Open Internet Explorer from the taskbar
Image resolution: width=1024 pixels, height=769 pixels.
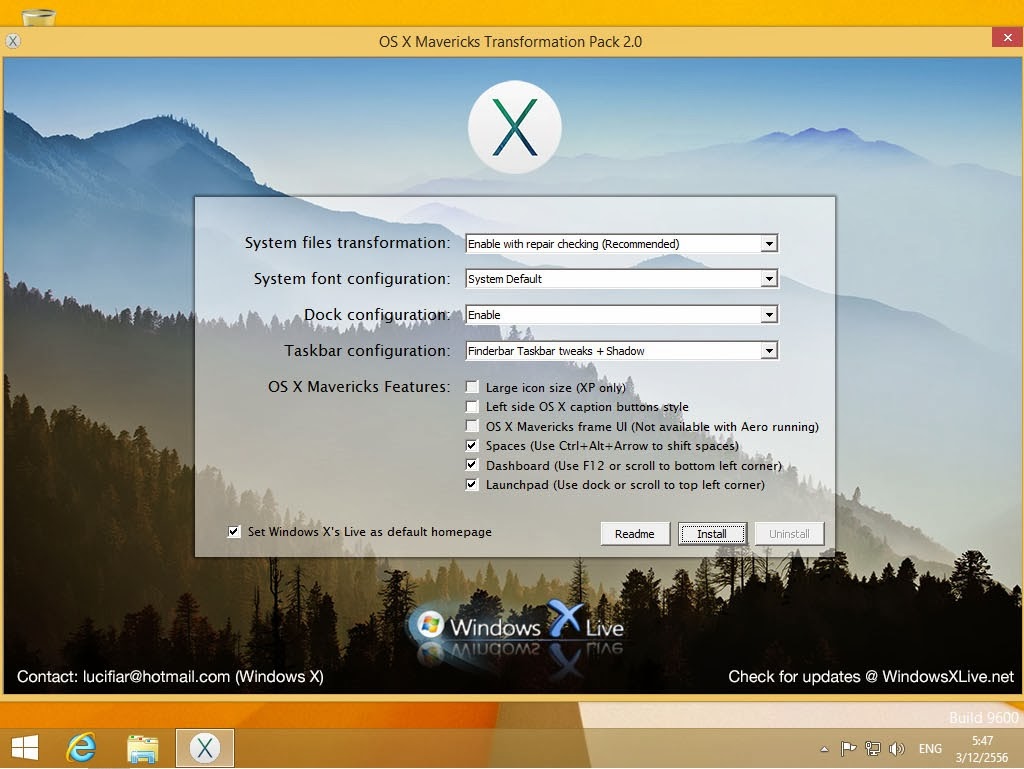tap(81, 747)
